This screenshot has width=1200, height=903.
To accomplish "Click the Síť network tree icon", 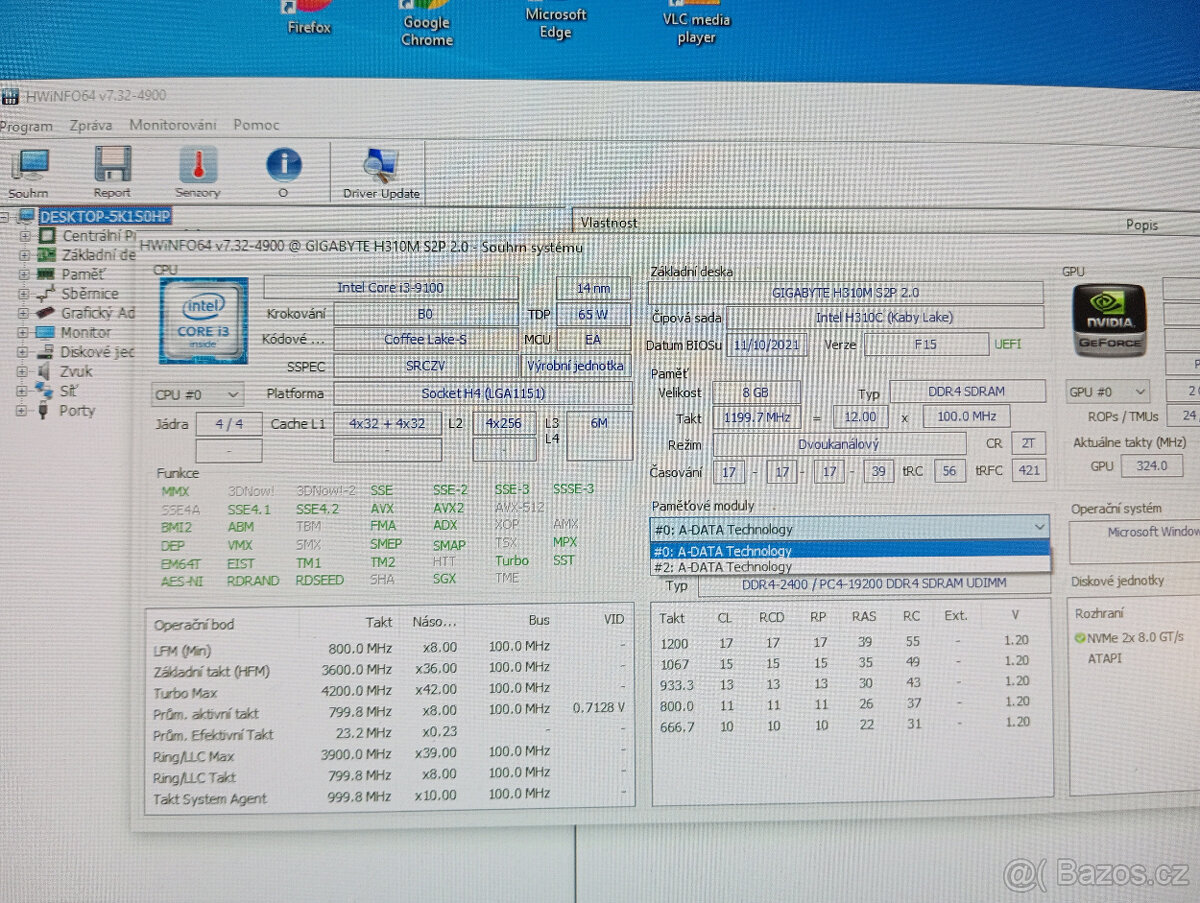I will [x=45, y=390].
